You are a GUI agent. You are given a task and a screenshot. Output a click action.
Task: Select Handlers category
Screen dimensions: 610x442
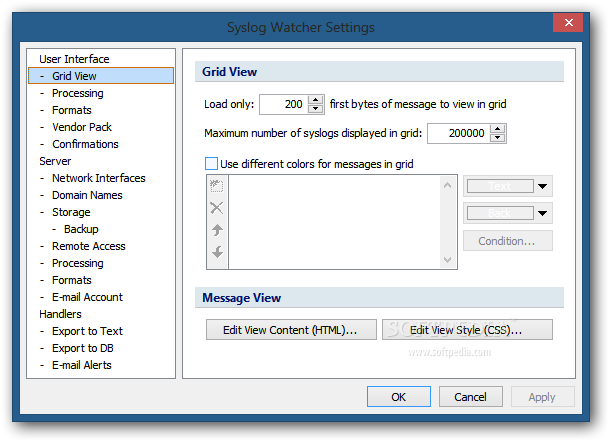60,314
